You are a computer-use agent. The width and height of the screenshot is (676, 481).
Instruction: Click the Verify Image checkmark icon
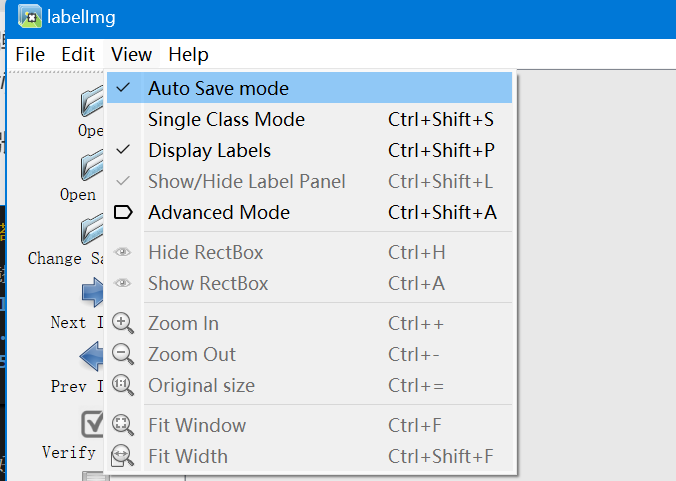point(92,424)
